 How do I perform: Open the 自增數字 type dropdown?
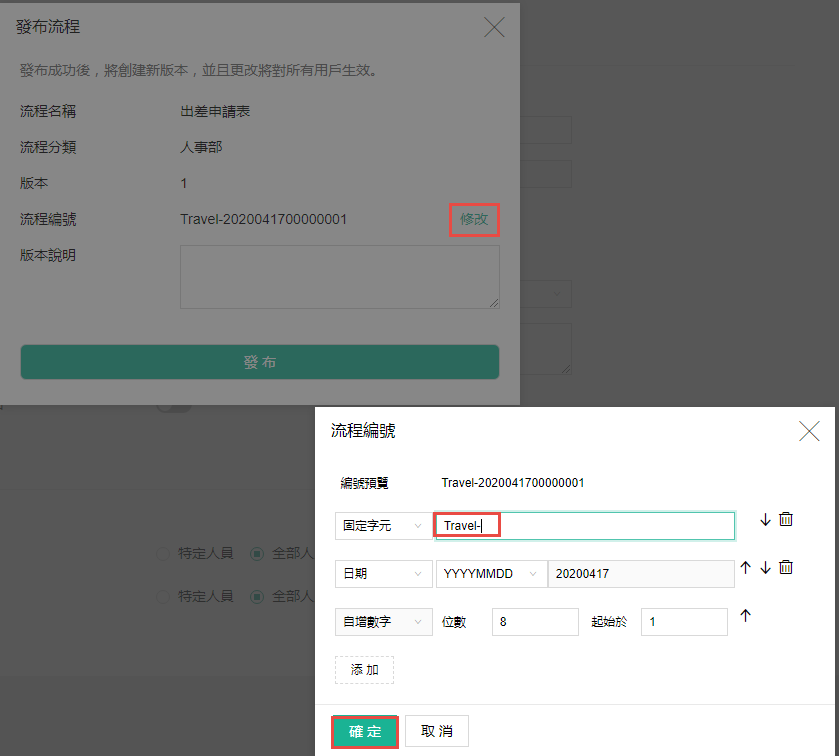tap(383, 622)
